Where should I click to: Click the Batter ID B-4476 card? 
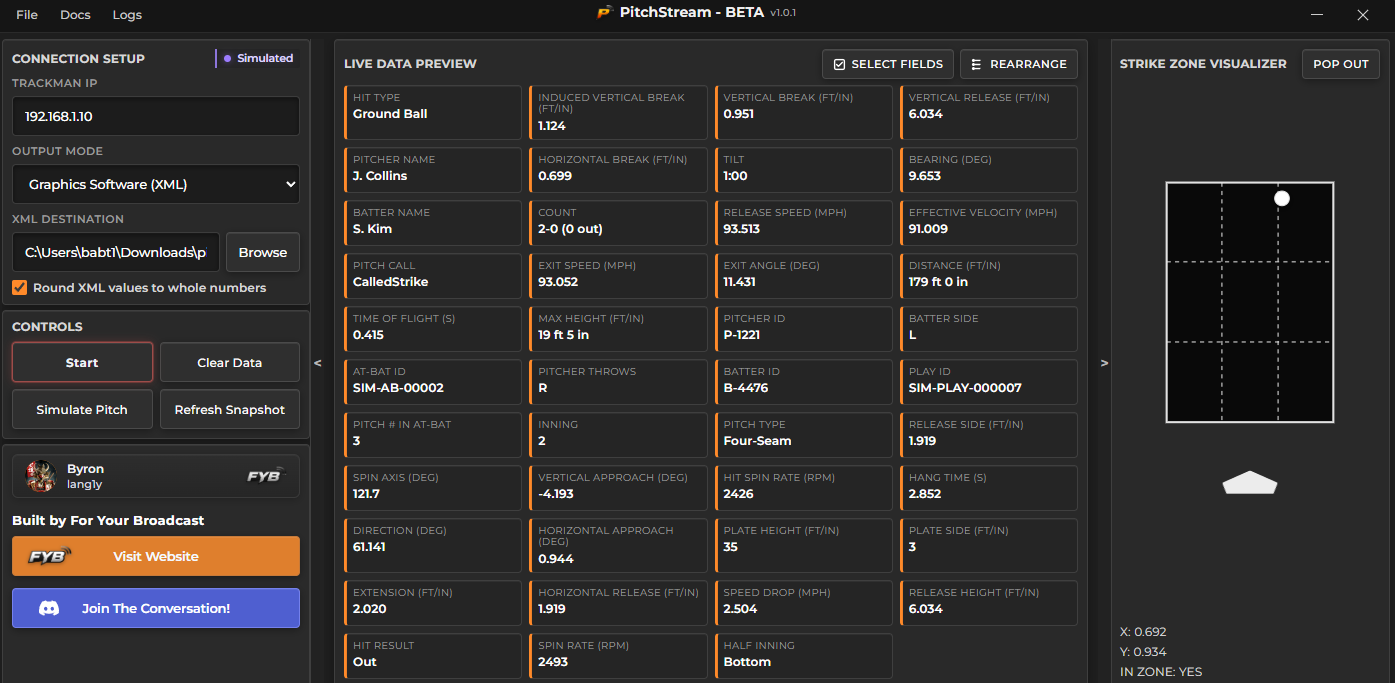click(x=806, y=381)
